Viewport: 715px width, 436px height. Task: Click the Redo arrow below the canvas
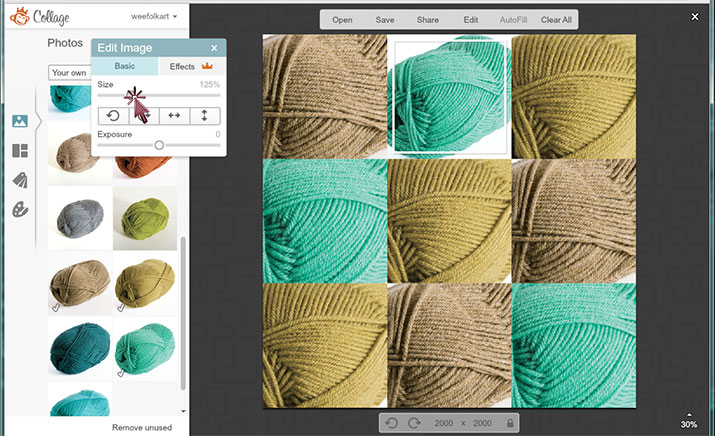[414, 423]
